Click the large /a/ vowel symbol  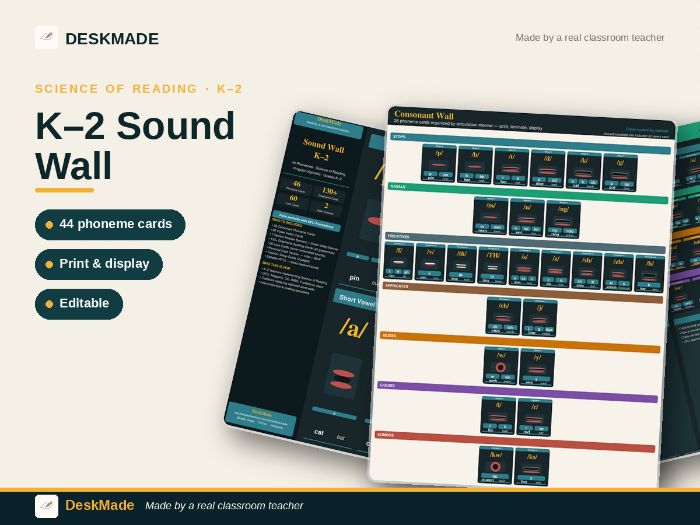tap(354, 329)
